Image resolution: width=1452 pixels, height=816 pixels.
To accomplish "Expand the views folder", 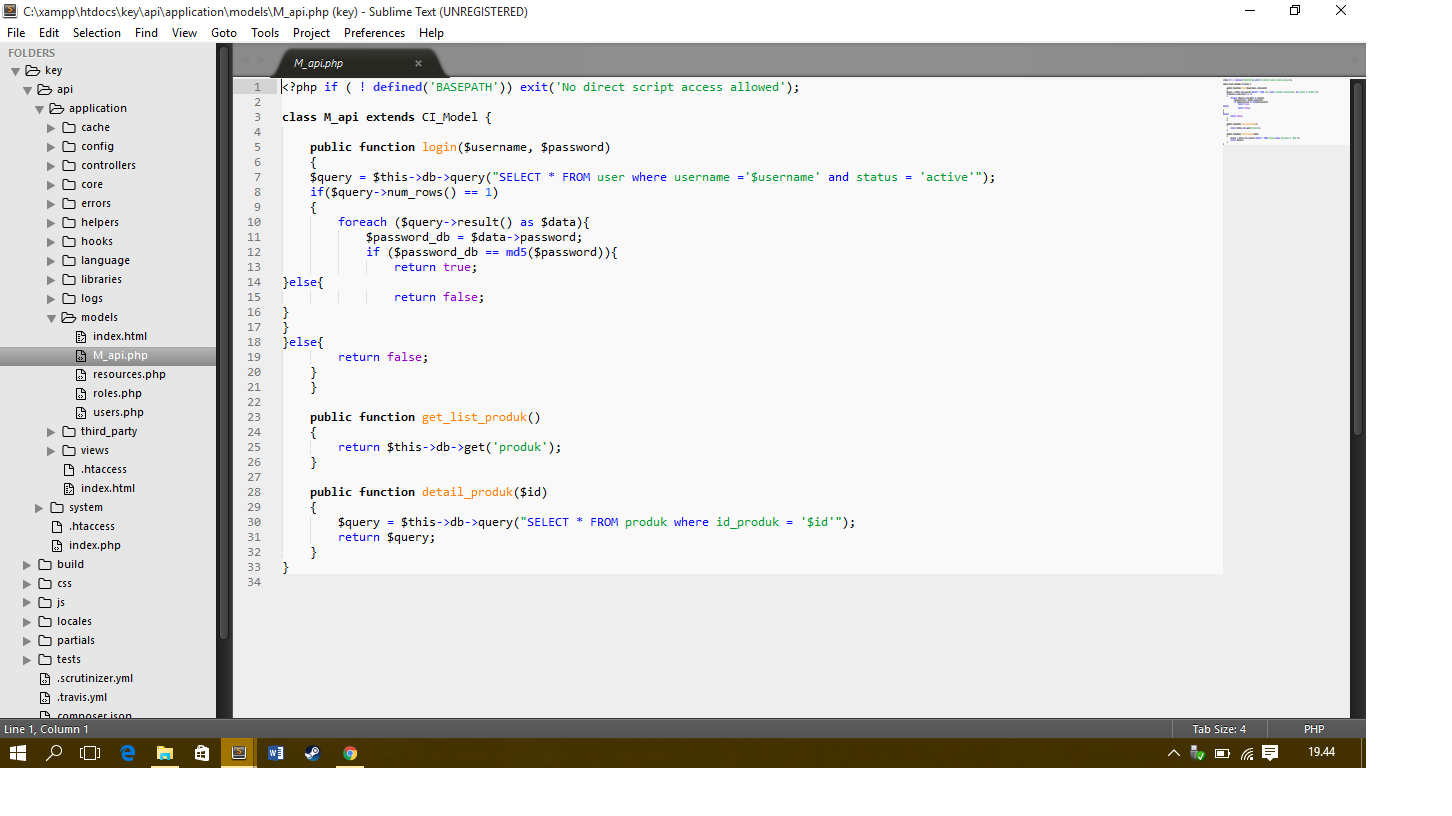I will point(50,450).
